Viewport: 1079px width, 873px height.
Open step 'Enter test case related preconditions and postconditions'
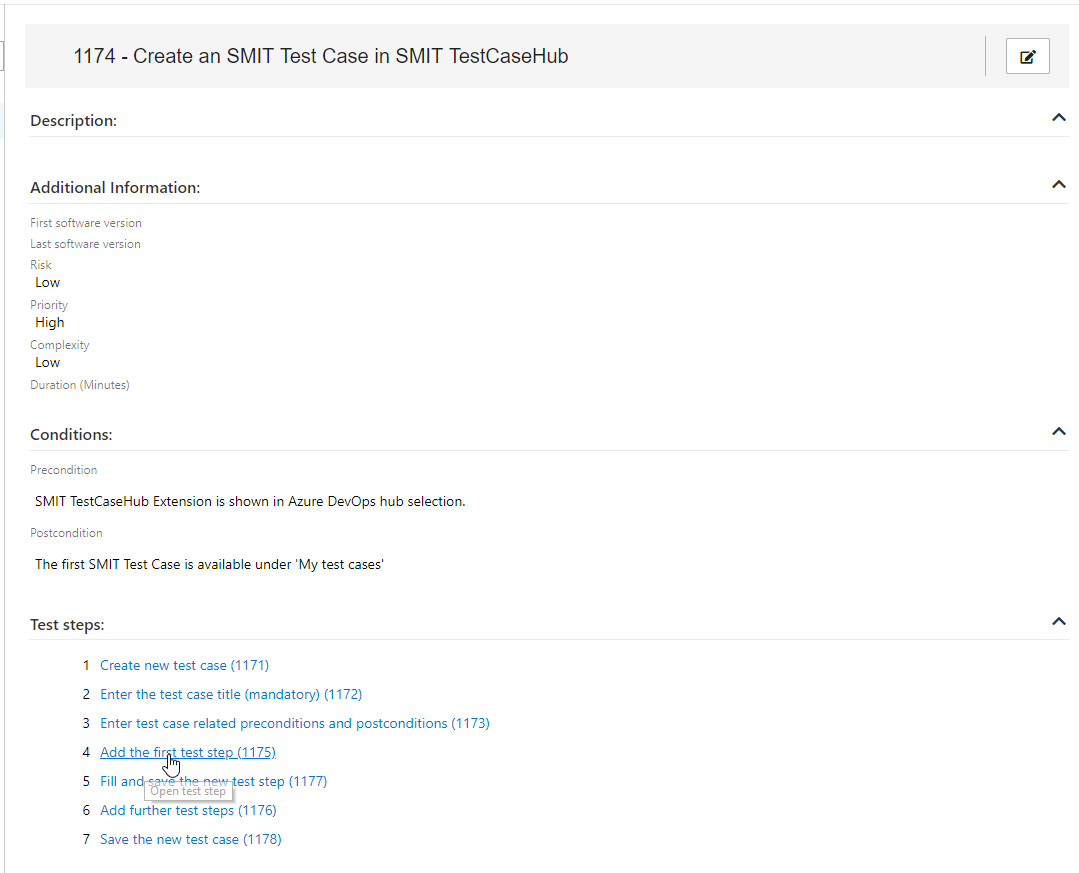pyautogui.click(x=294, y=722)
